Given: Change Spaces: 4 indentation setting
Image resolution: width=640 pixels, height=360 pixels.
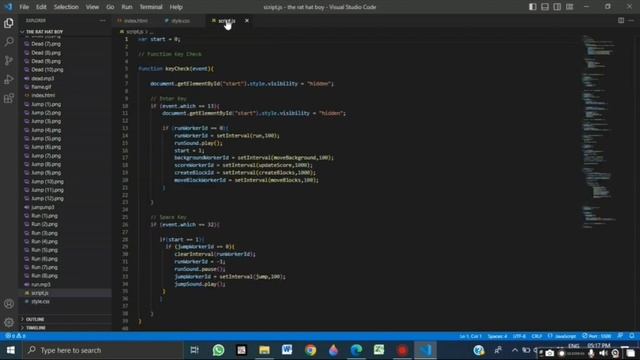Looking at the screenshot, I should click(497, 336).
